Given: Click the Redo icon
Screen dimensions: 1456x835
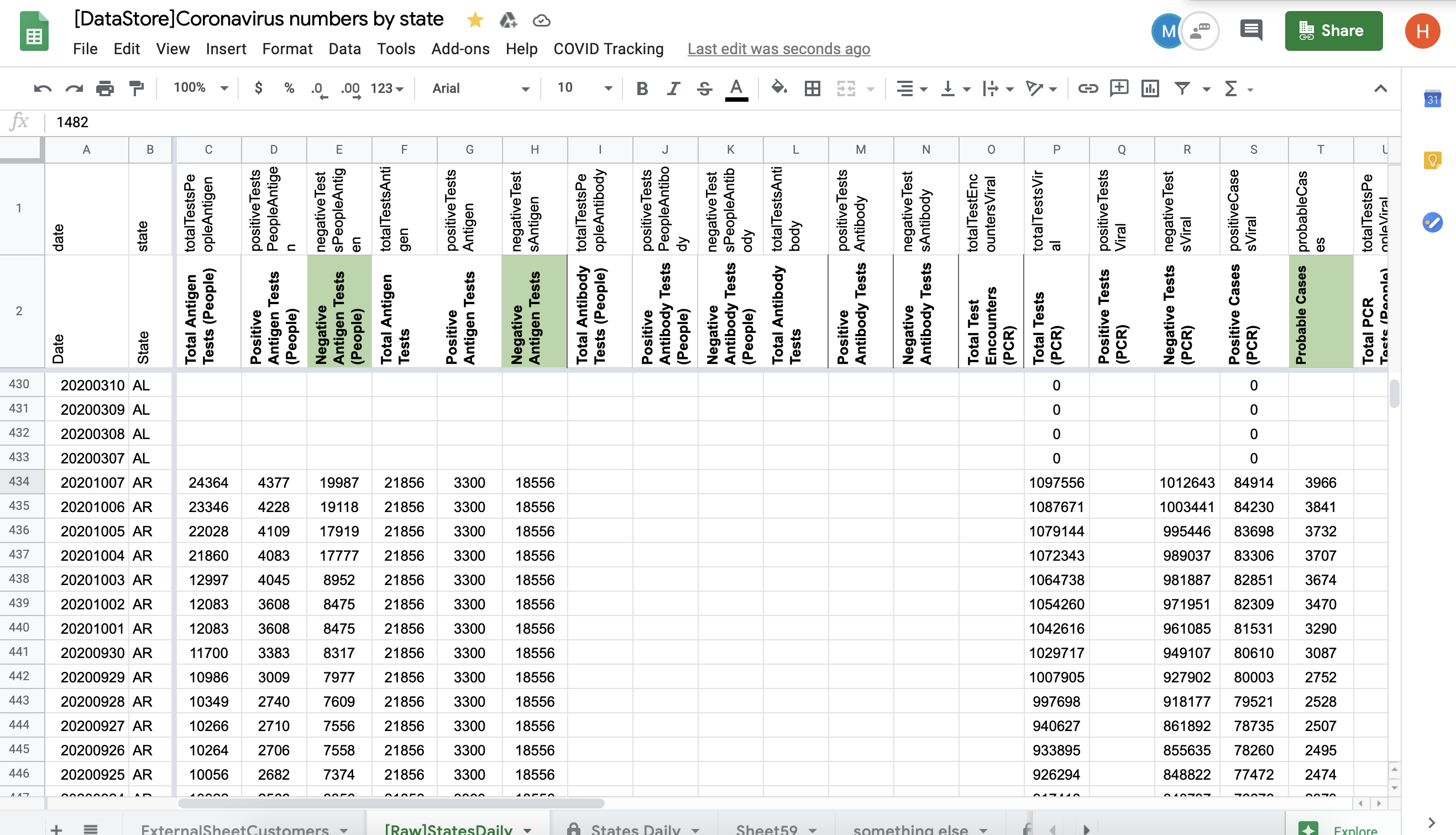Looking at the screenshot, I should coord(74,88).
